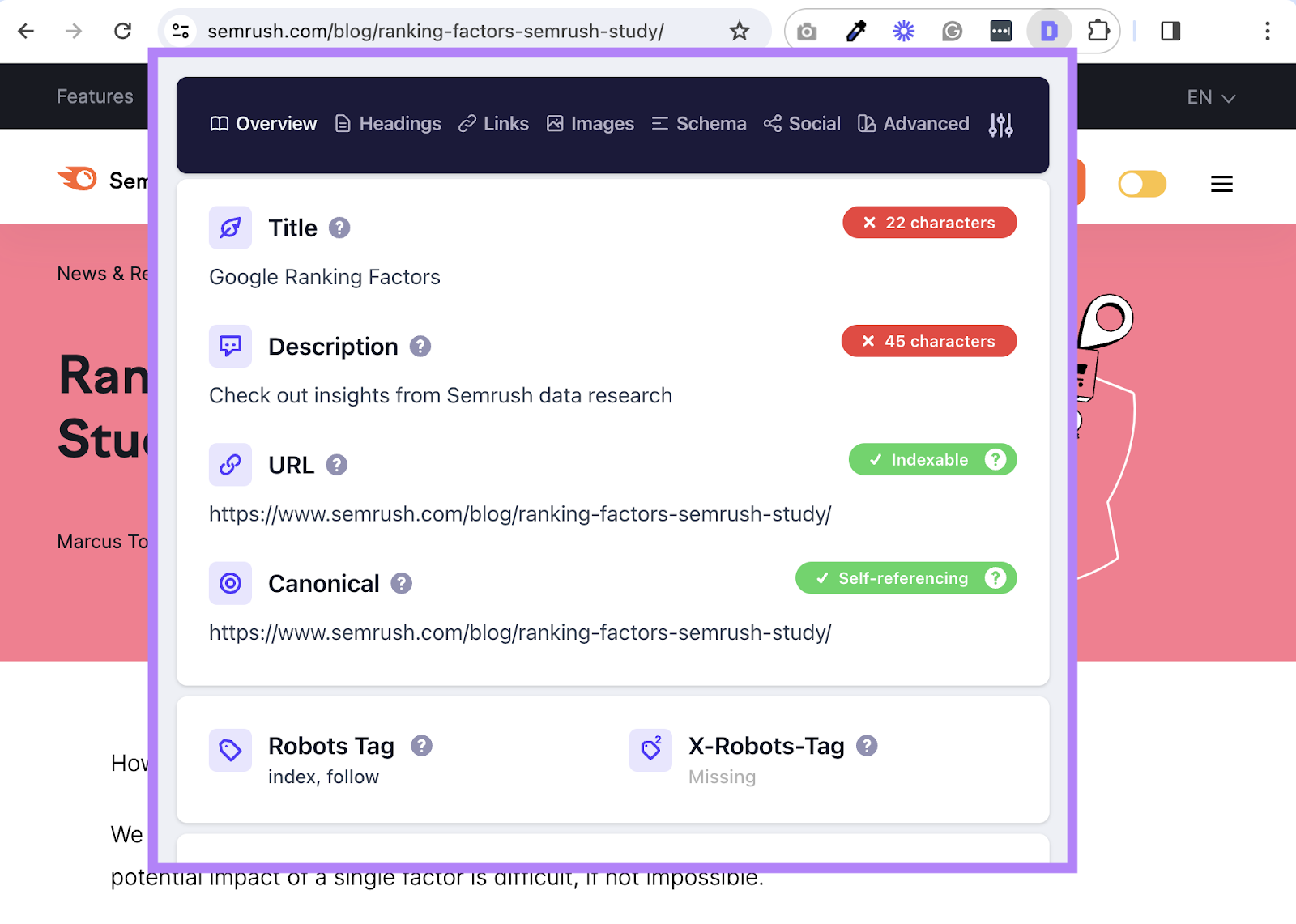Image resolution: width=1296 pixels, height=924 pixels.
Task: Open the EN language dropdown
Action: [x=1209, y=97]
